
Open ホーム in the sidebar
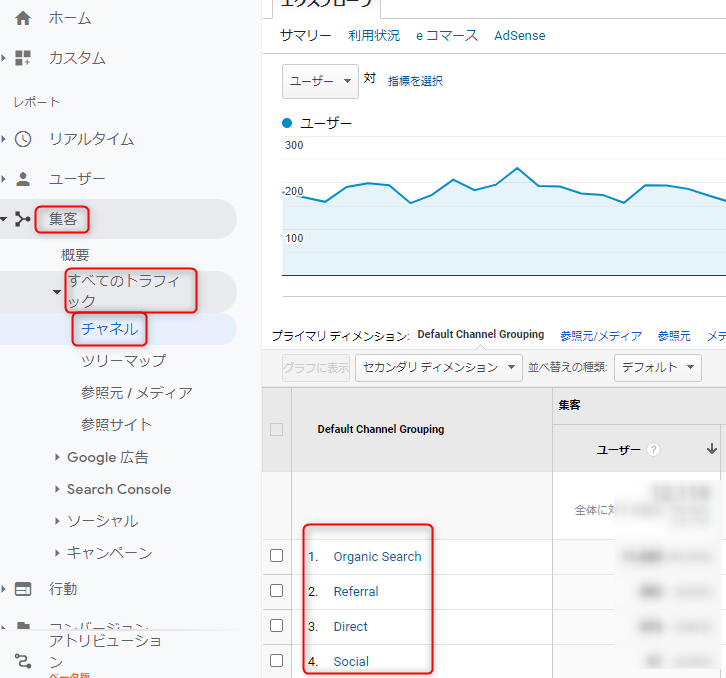[70, 19]
